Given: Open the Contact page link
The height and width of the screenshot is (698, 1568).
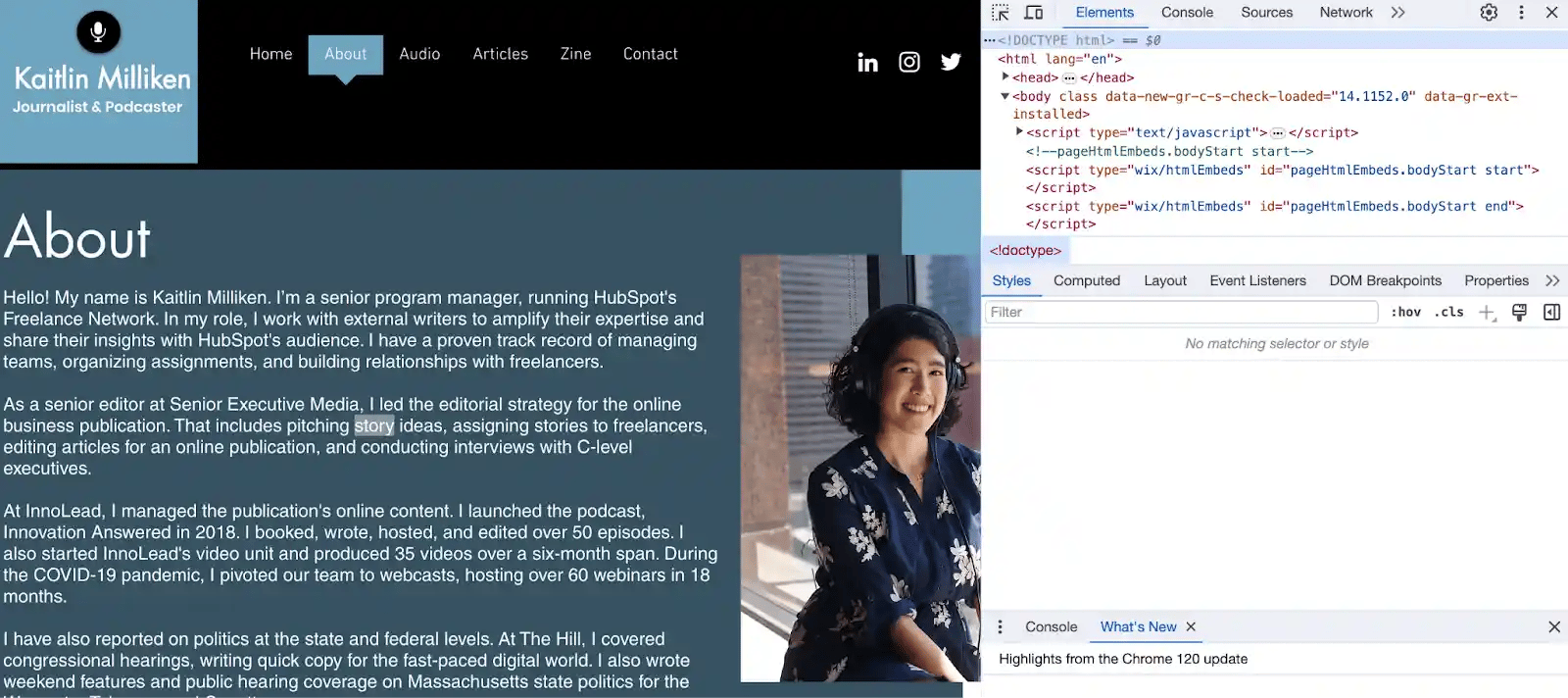Looking at the screenshot, I should pyautogui.click(x=650, y=54).
